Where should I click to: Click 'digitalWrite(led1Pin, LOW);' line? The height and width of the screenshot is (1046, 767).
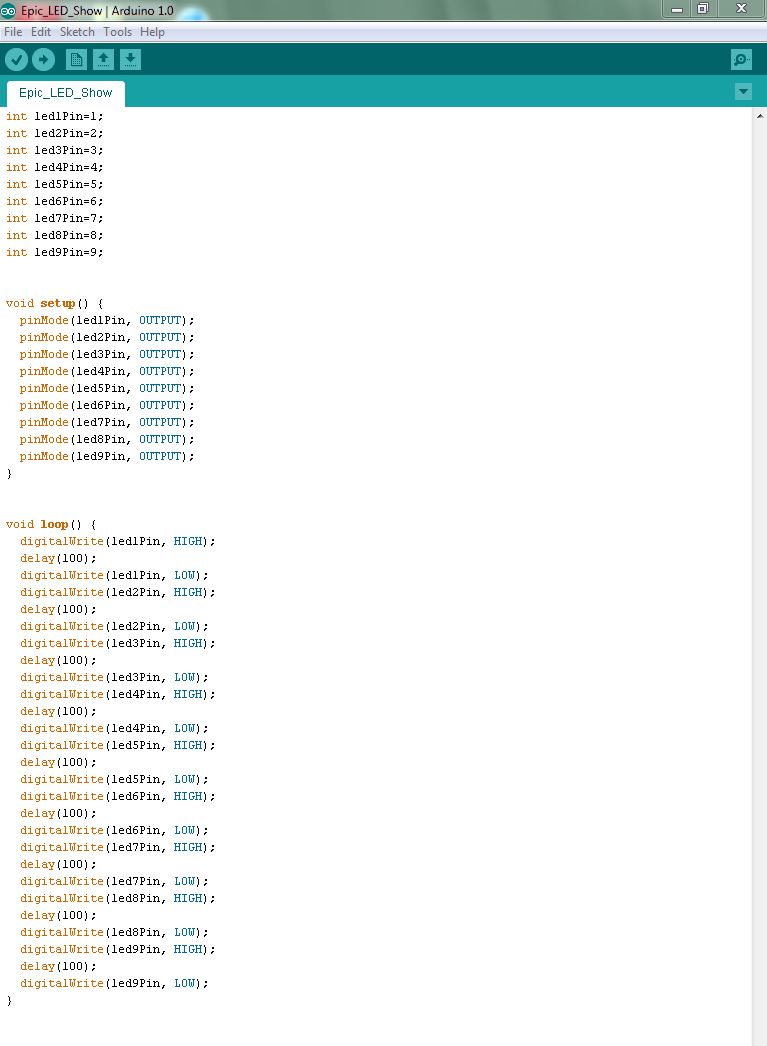coord(114,576)
